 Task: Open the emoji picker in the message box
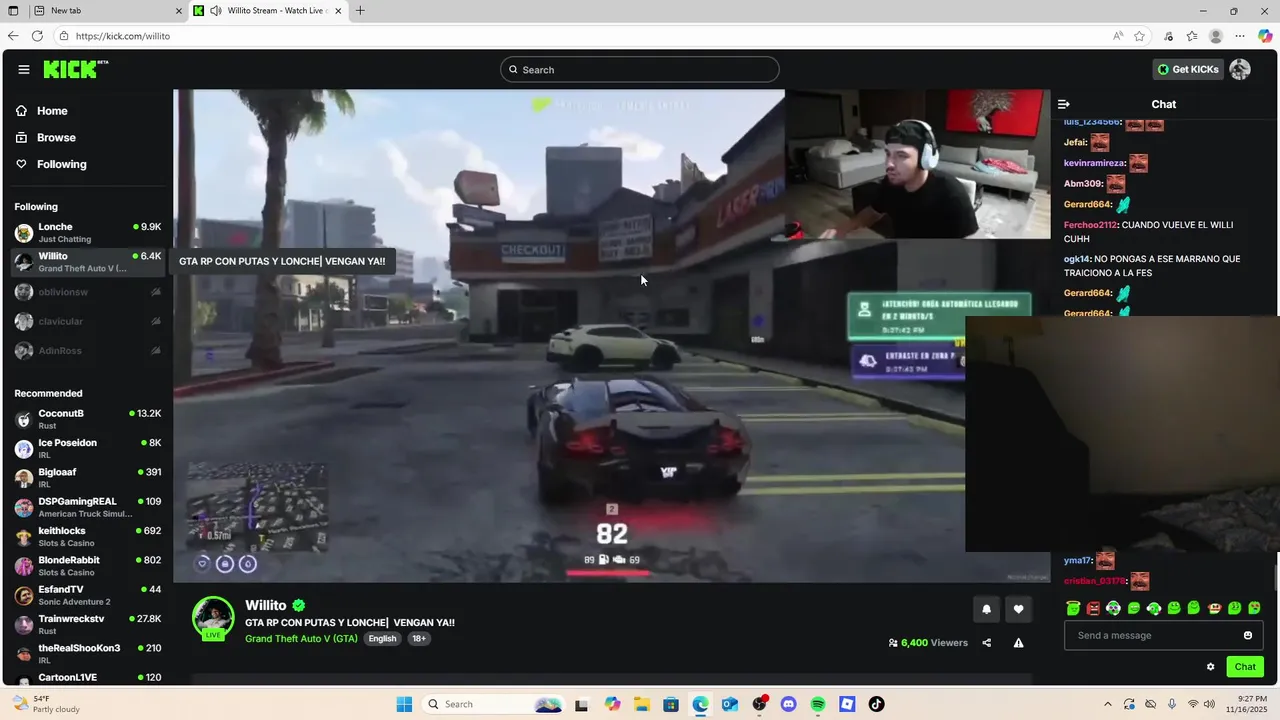pyautogui.click(x=1248, y=635)
